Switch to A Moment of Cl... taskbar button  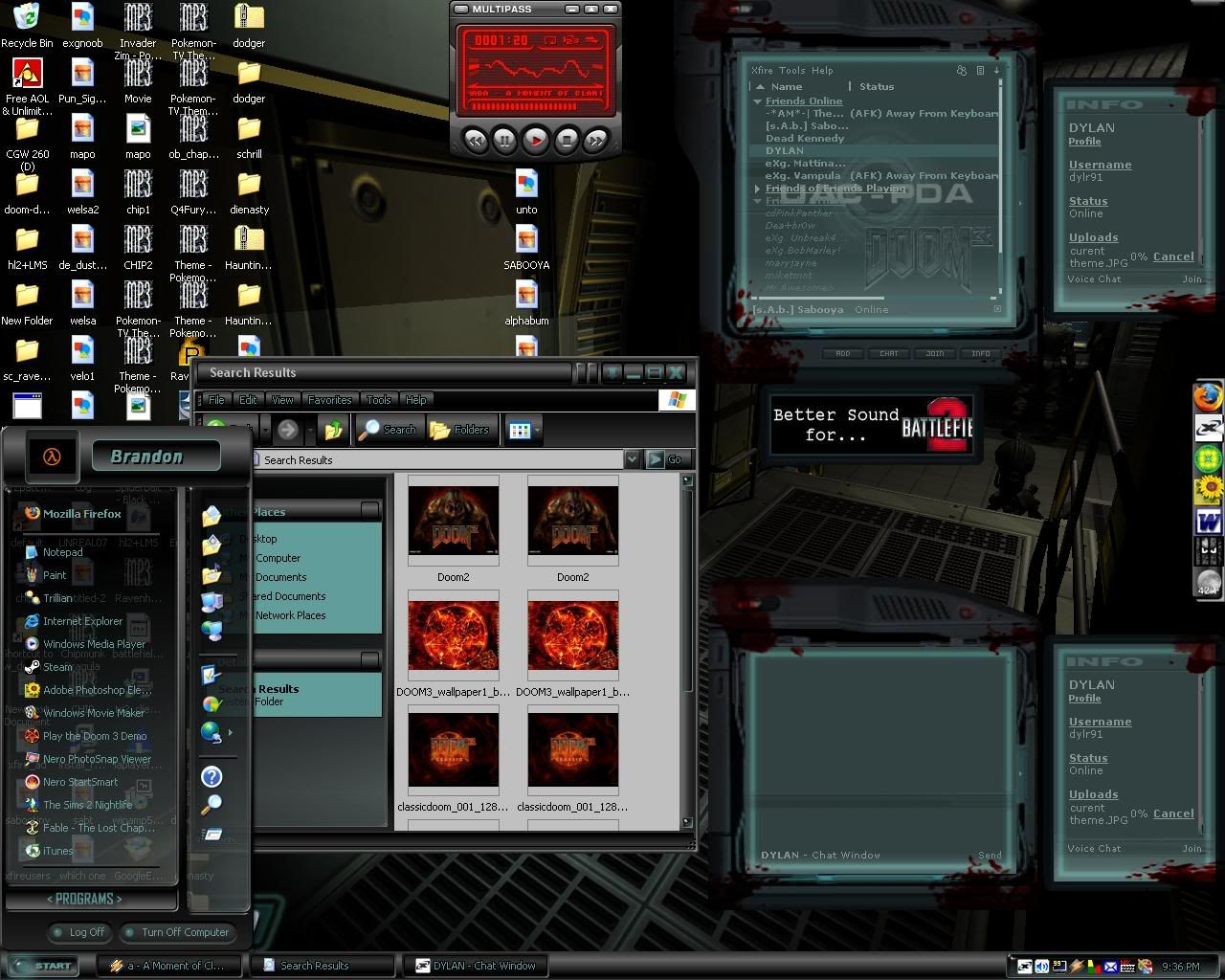point(169,966)
